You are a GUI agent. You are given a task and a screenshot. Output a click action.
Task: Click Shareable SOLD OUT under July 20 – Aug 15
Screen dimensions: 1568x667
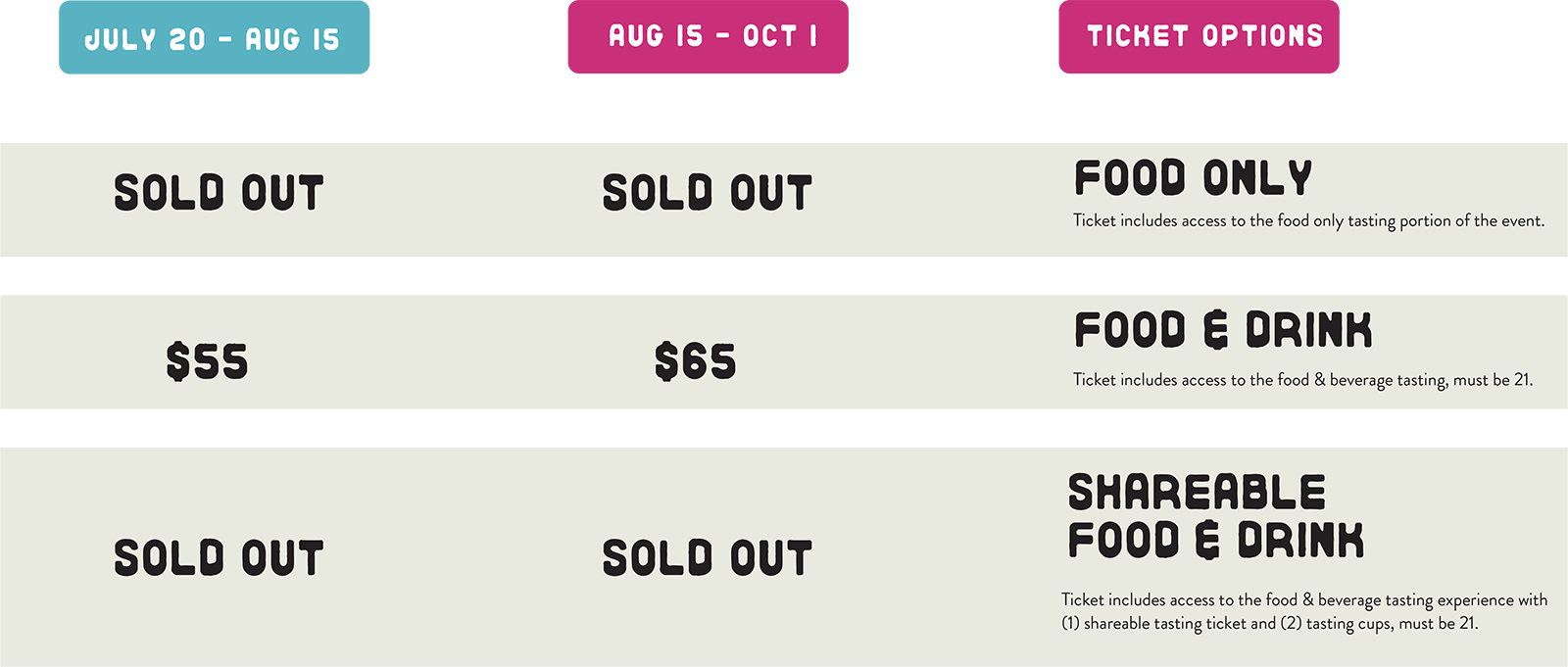(x=219, y=558)
